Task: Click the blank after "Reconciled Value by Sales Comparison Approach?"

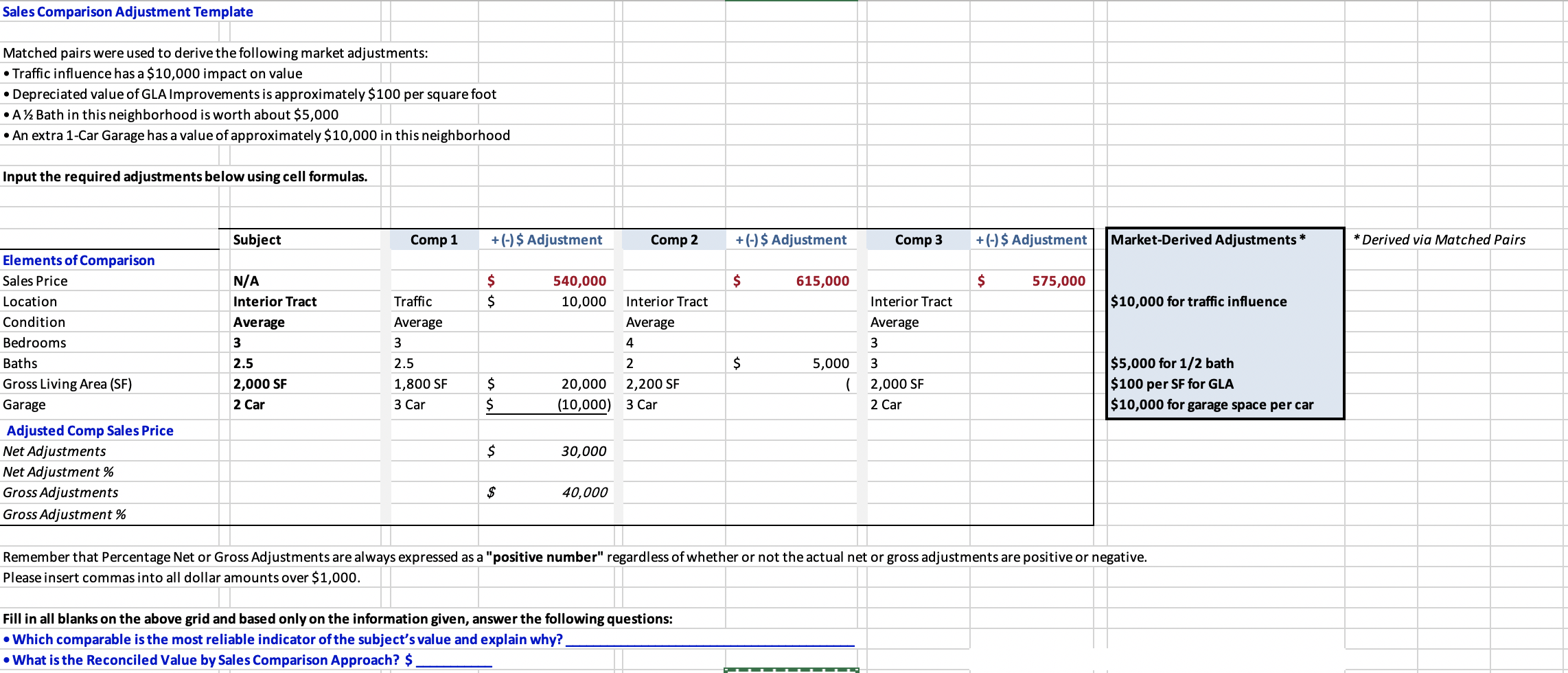Action: pyautogui.click(x=454, y=661)
